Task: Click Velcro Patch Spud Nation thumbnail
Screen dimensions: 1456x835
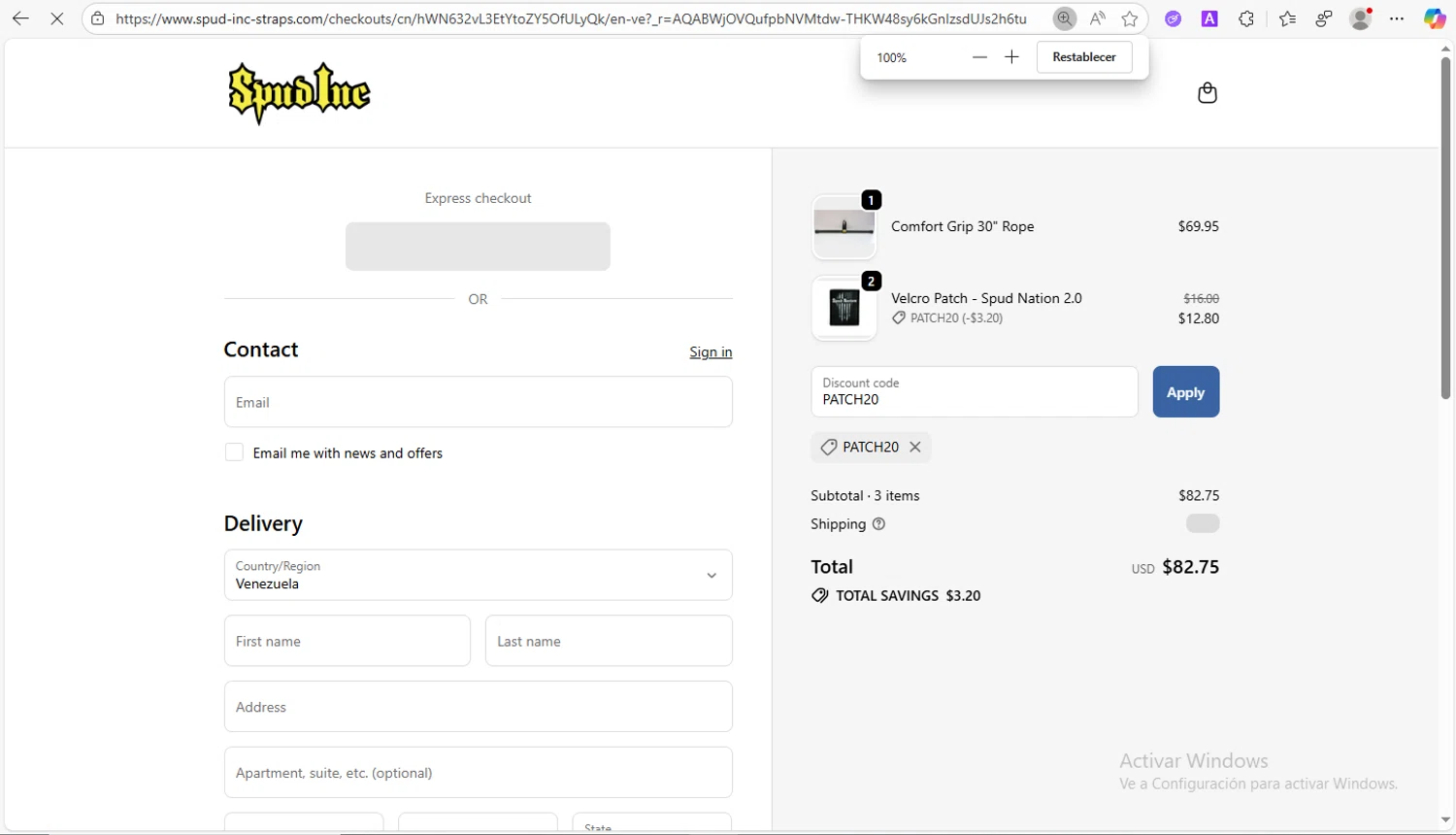Action: [x=844, y=309]
